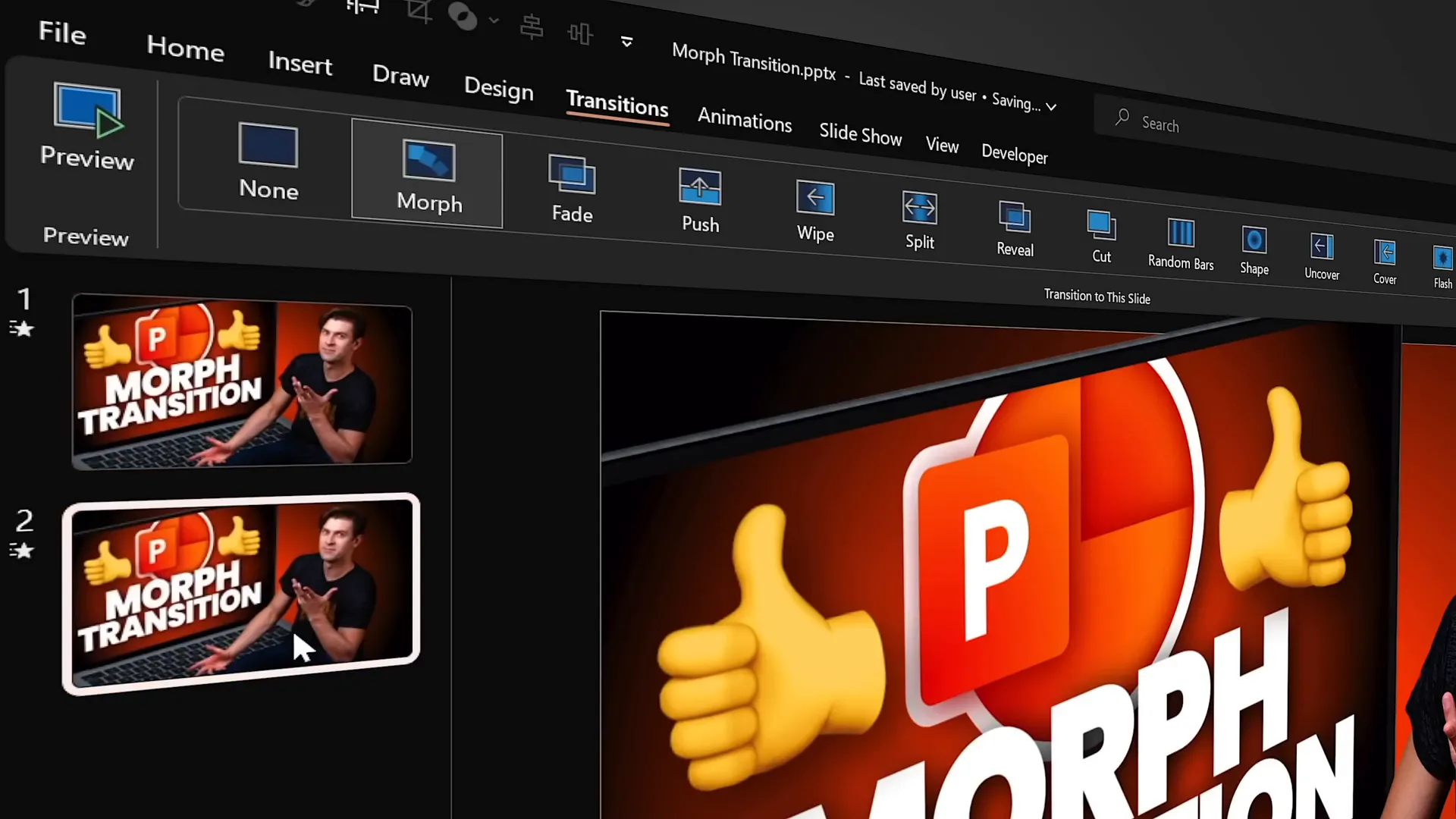Select the None transition
1456x819 pixels.
(x=268, y=160)
